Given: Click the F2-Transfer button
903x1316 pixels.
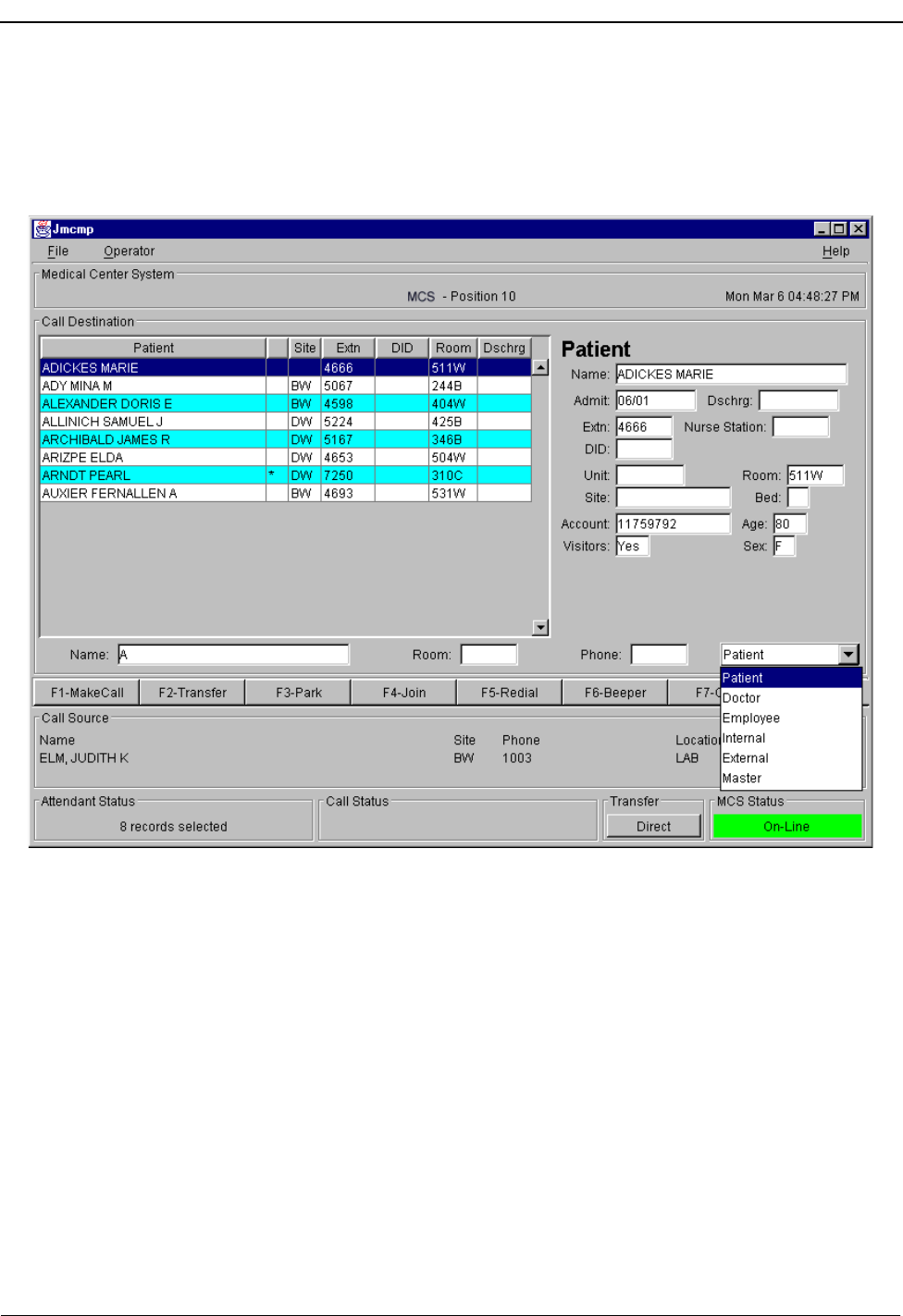Looking at the screenshot, I should pos(192,693).
